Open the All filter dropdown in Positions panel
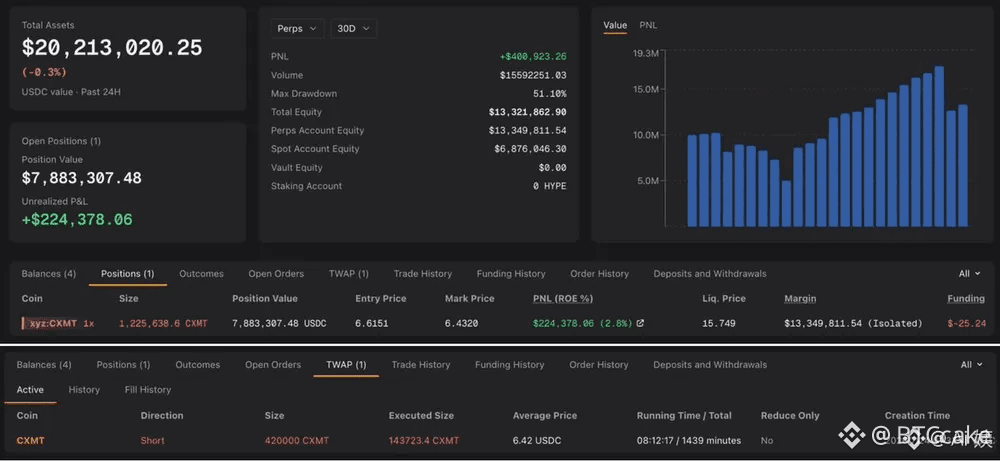1000x461 pixels. pyautogui.click(x=969, y=274)
